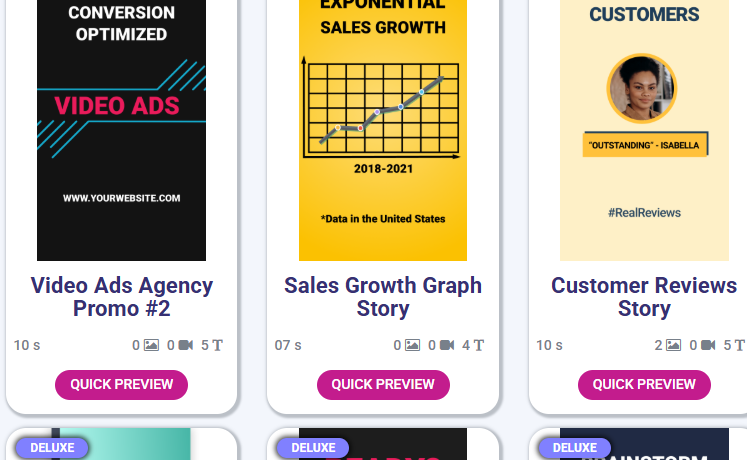Click Deluxe badge on the bottom middle card
The width and height of the screenshot is (747, 460).
coord(313,447)
